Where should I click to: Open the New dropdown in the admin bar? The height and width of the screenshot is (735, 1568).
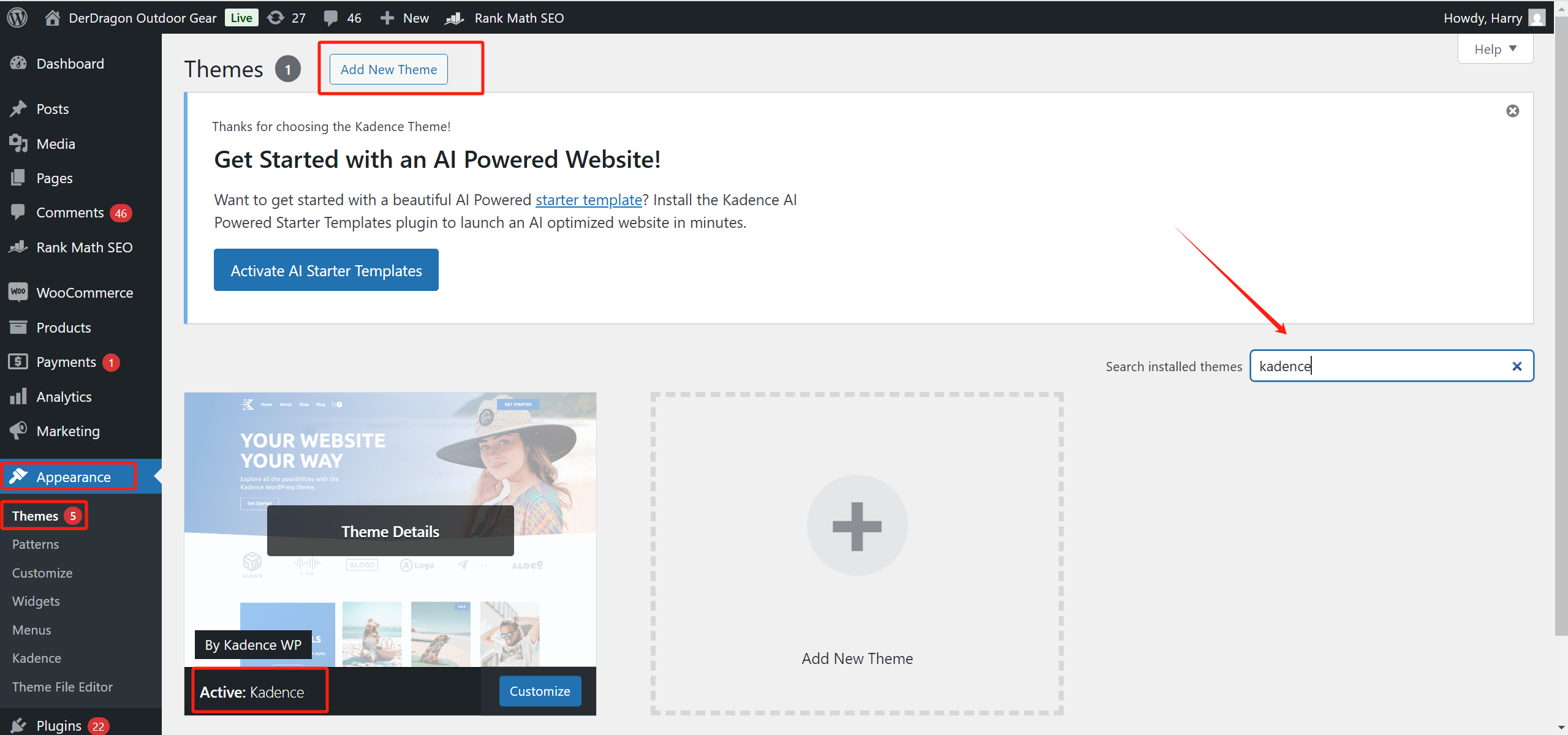click(403, 17)
